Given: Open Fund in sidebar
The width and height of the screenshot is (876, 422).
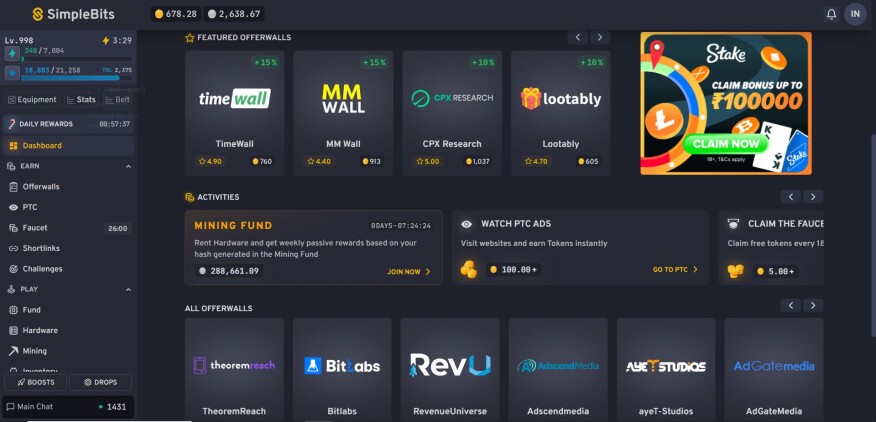Looking at the screenshot, I should click(68, 310).
